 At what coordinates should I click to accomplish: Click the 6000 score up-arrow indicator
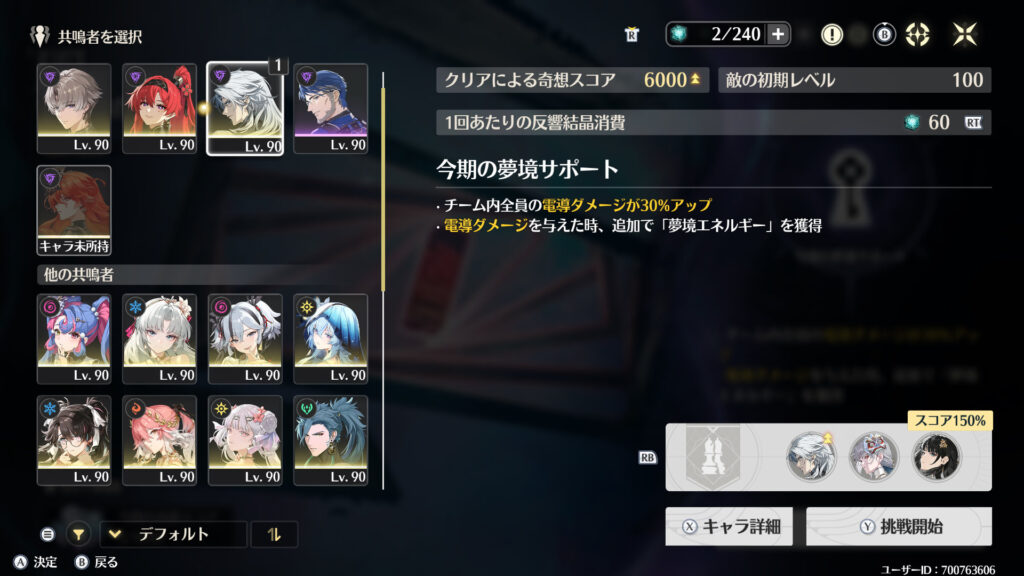(x=696, y=80)
